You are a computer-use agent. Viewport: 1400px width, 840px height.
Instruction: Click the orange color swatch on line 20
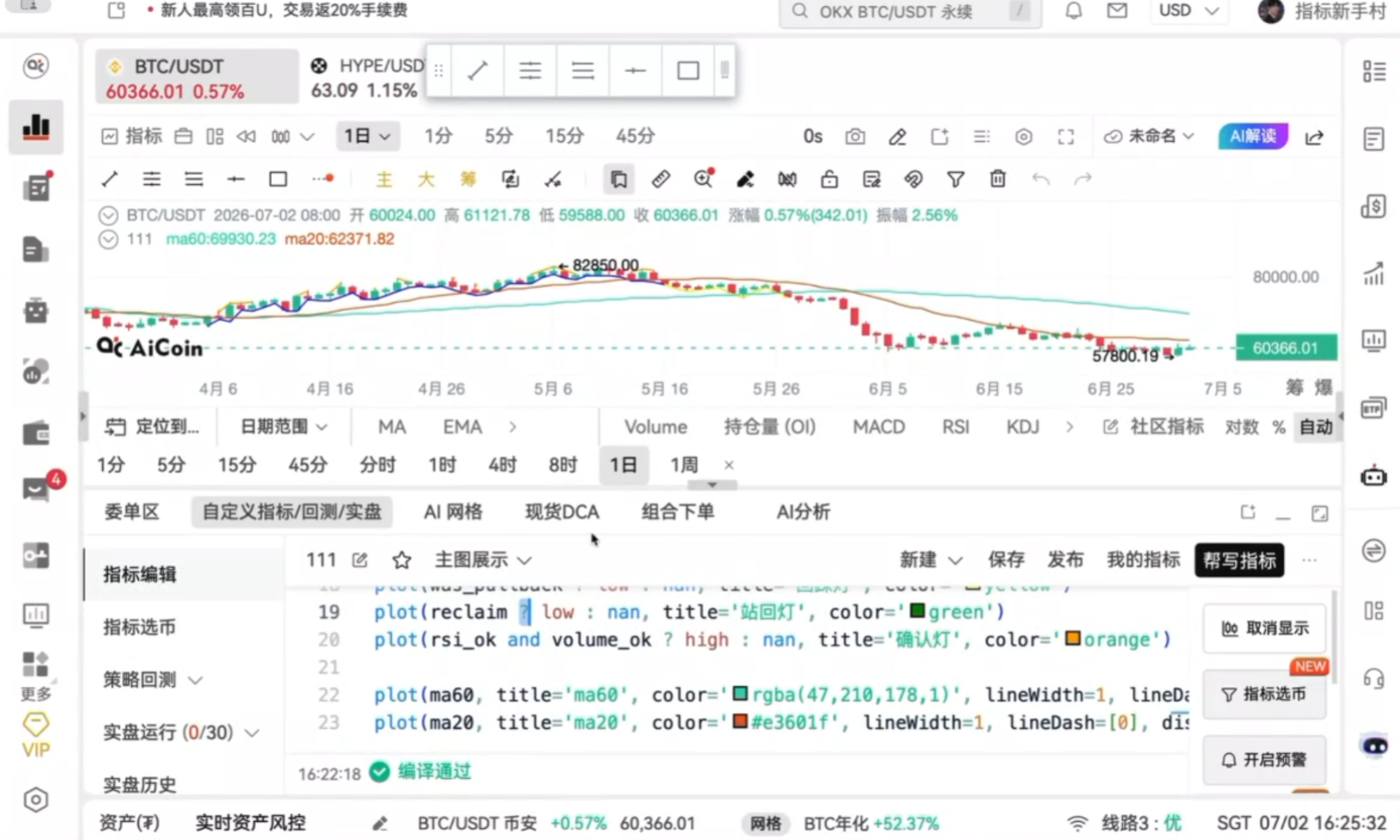pyautogui.click(x=1072, y=639)
